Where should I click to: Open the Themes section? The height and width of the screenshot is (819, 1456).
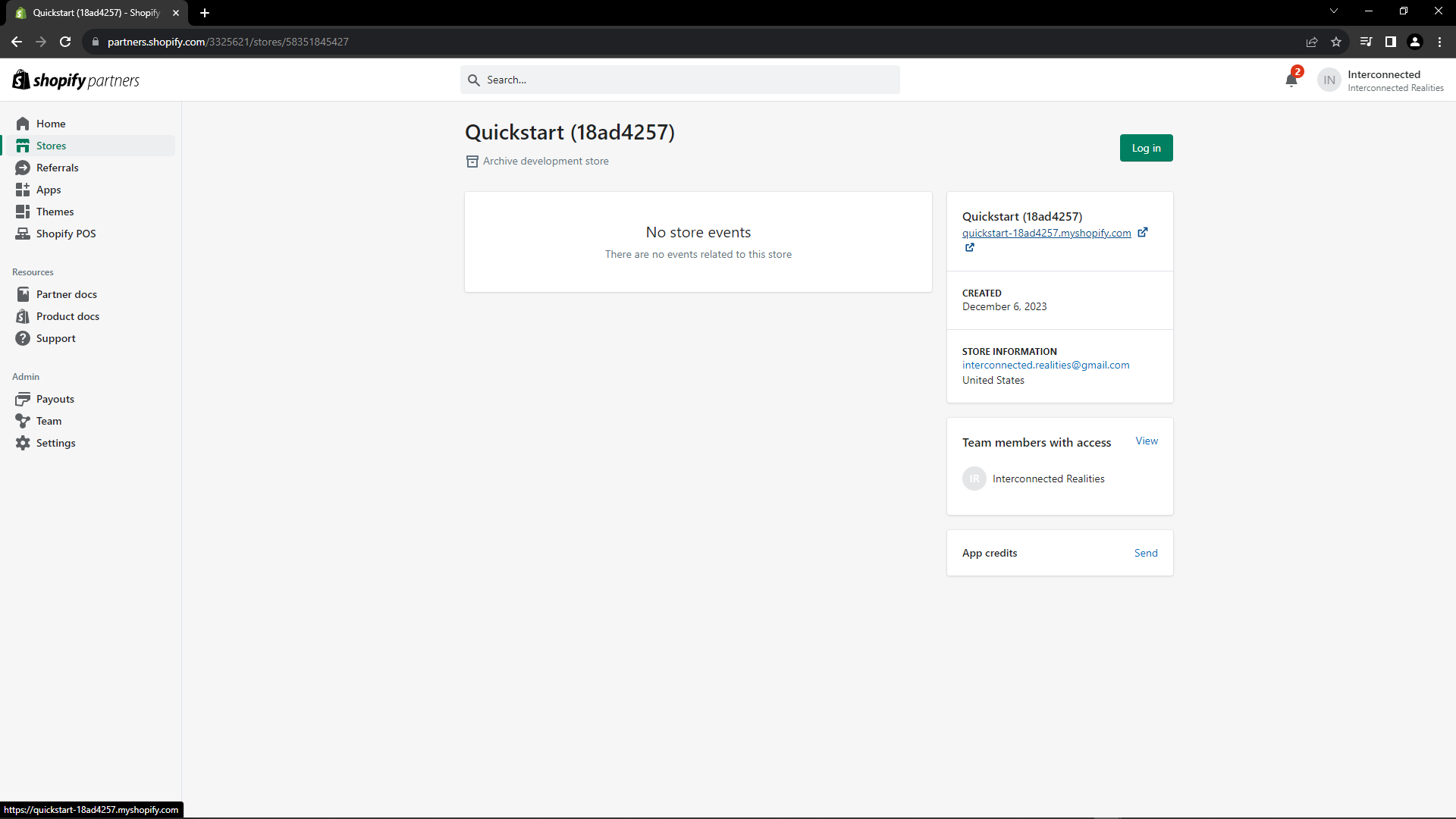(54, 211)
